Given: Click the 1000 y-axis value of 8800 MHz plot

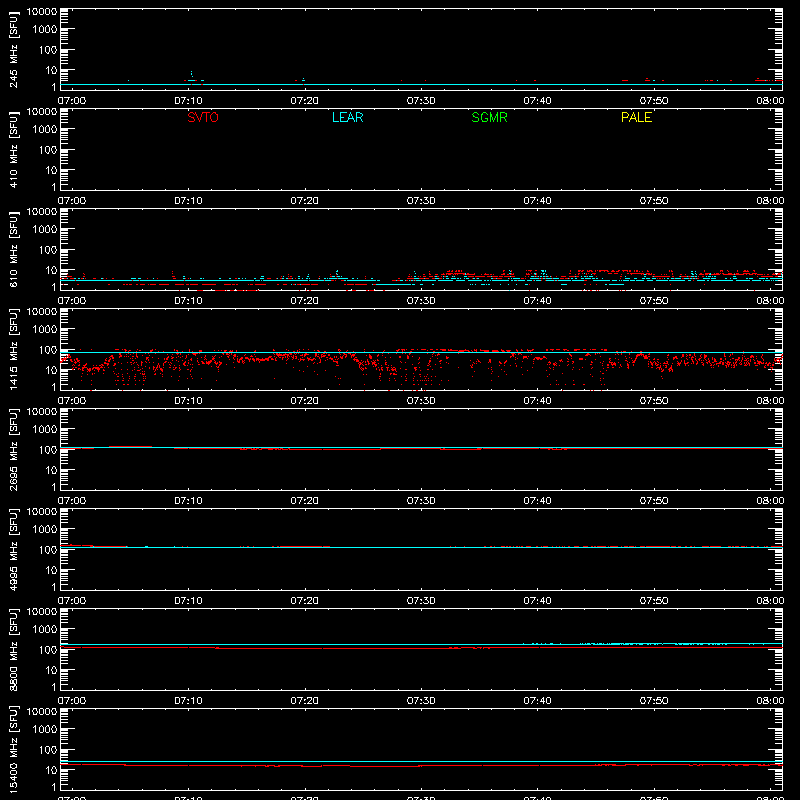Looking at the screenshot, I should tap(45, 630).
